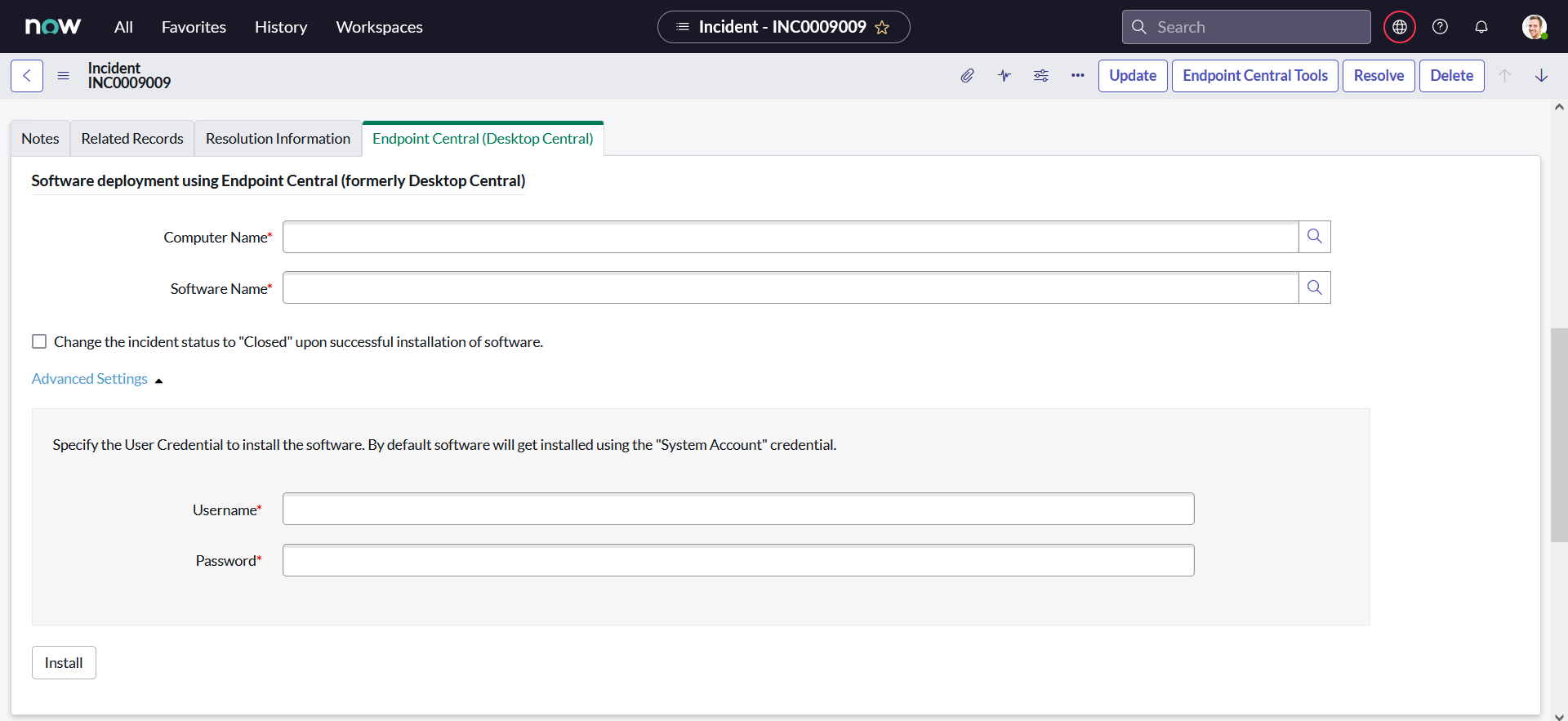The height and width of the screenshot is (721, 1568).
Task: Click into the Username input field
Action: click(737, 509)
